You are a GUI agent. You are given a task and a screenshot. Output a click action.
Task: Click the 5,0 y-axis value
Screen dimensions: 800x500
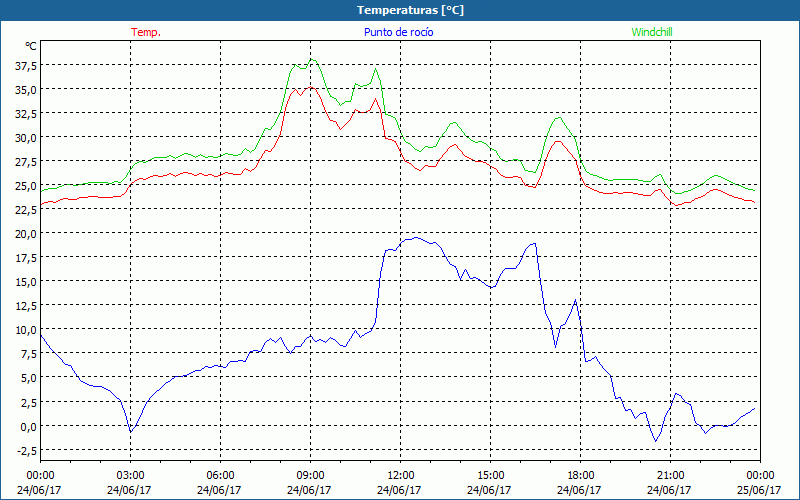click(29, 378)
